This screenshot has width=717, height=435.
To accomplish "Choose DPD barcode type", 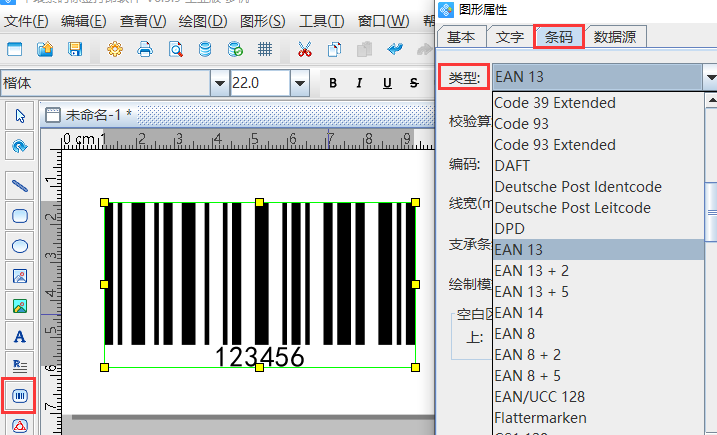I will tap(598, 229).
